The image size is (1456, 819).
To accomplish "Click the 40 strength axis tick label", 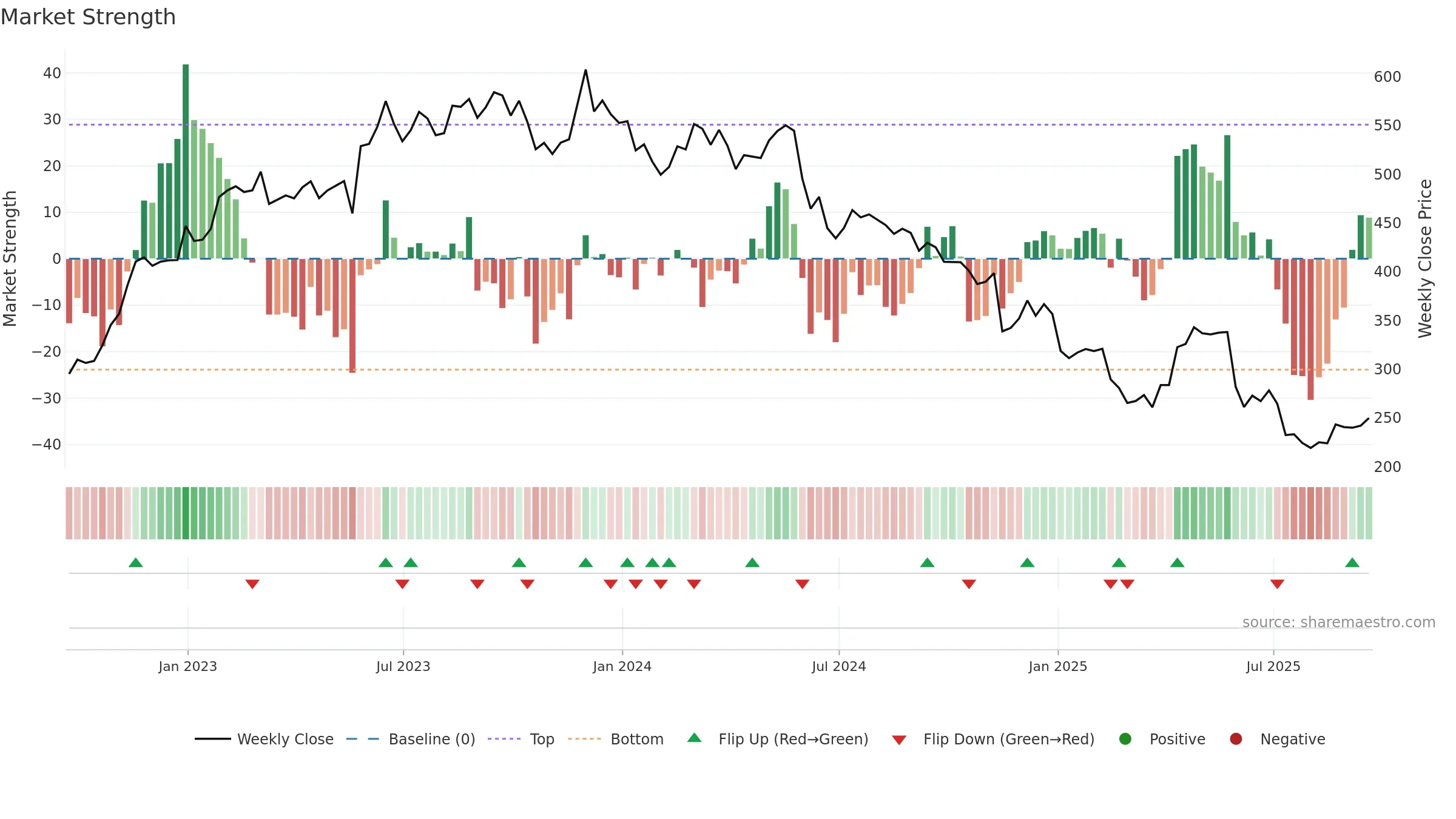I will (x=52, y=73).
